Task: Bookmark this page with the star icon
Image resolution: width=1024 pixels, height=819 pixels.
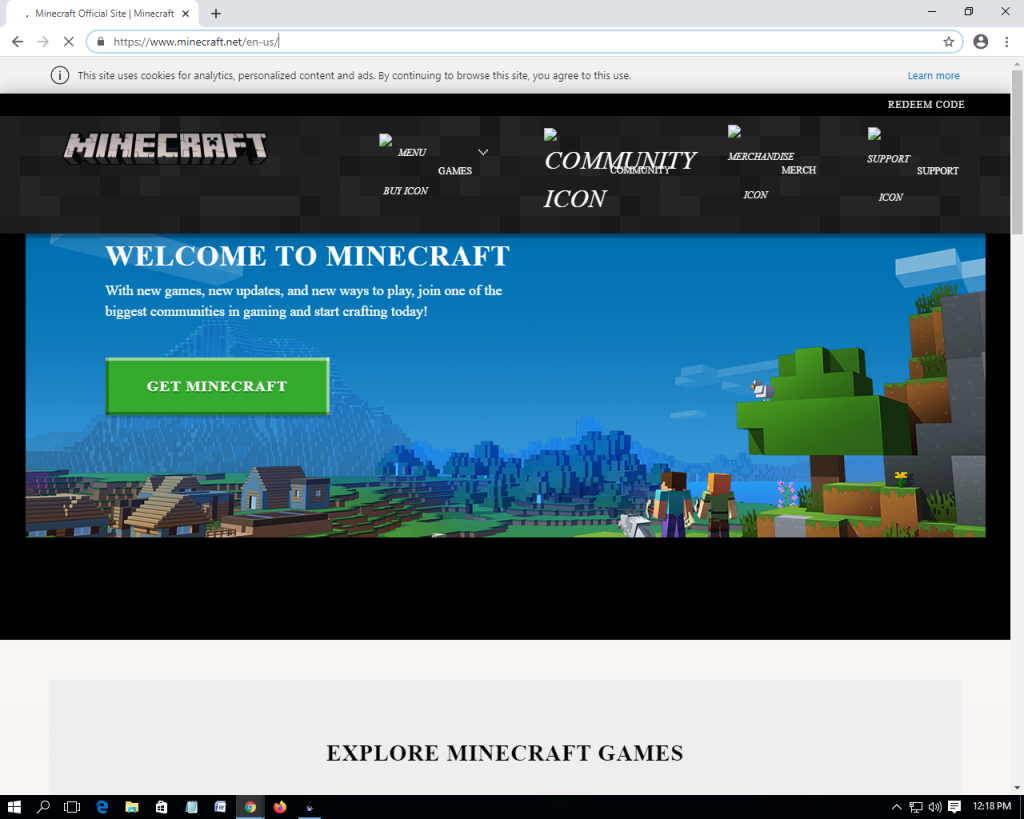Action: [x=948, y=42]
